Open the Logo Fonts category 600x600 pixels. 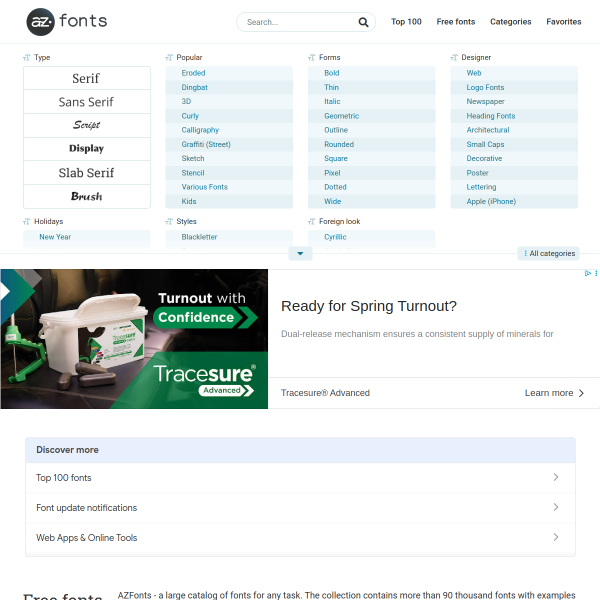tap(514, 87)
